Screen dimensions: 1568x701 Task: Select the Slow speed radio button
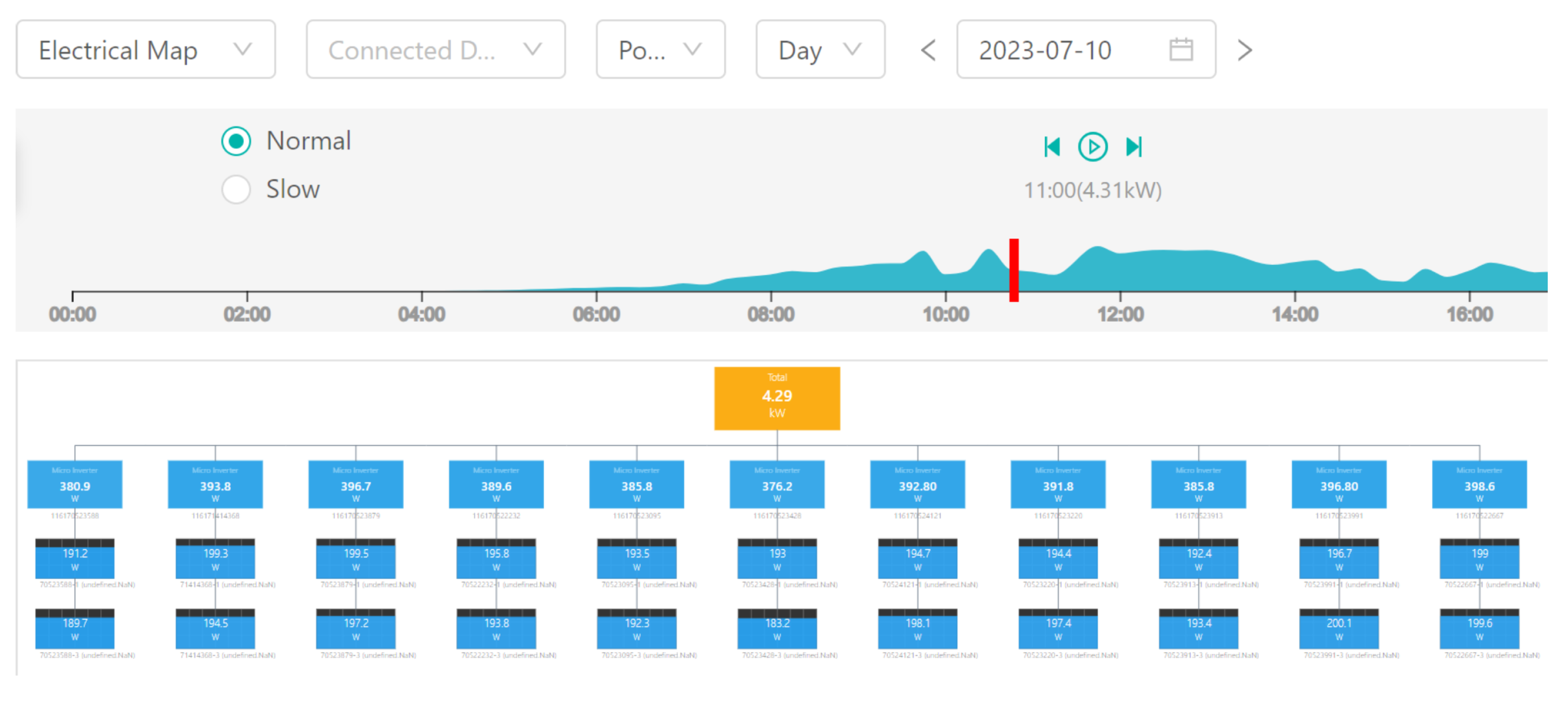click(236, 189)
